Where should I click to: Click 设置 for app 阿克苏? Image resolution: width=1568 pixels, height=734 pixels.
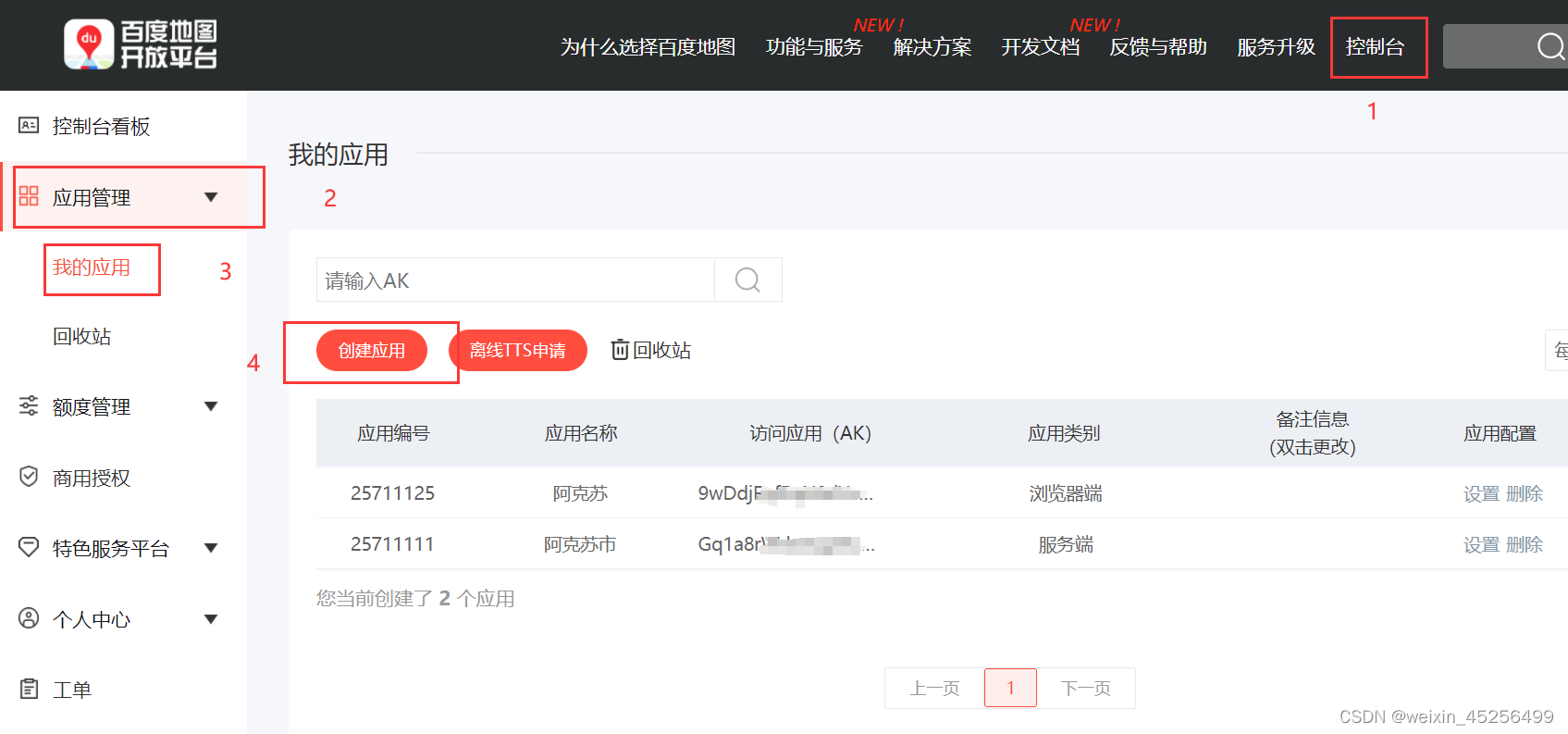pyautogui.click(x=1481, y=493)
